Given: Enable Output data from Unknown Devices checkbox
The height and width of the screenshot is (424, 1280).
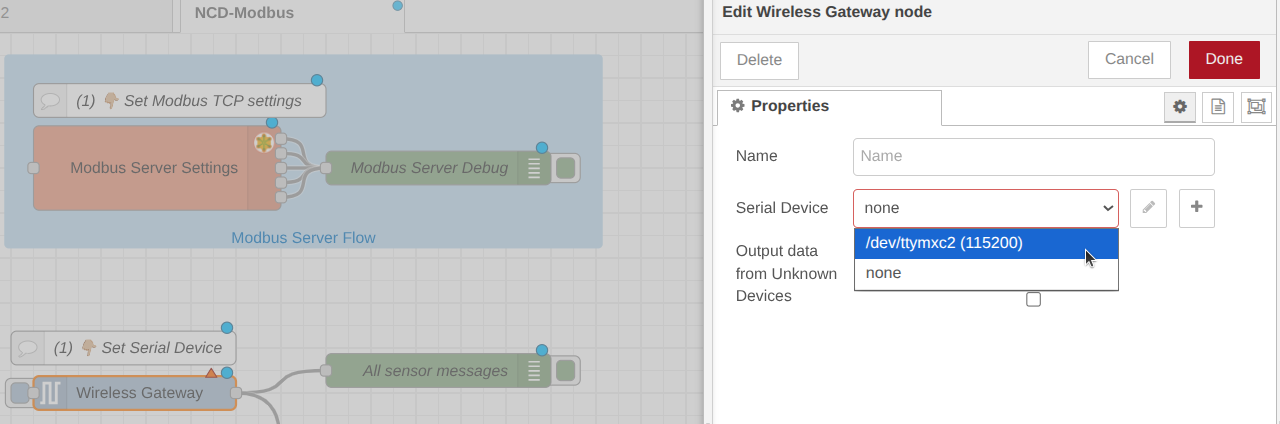Looking at the screenshot, I should click(1034, 299).
